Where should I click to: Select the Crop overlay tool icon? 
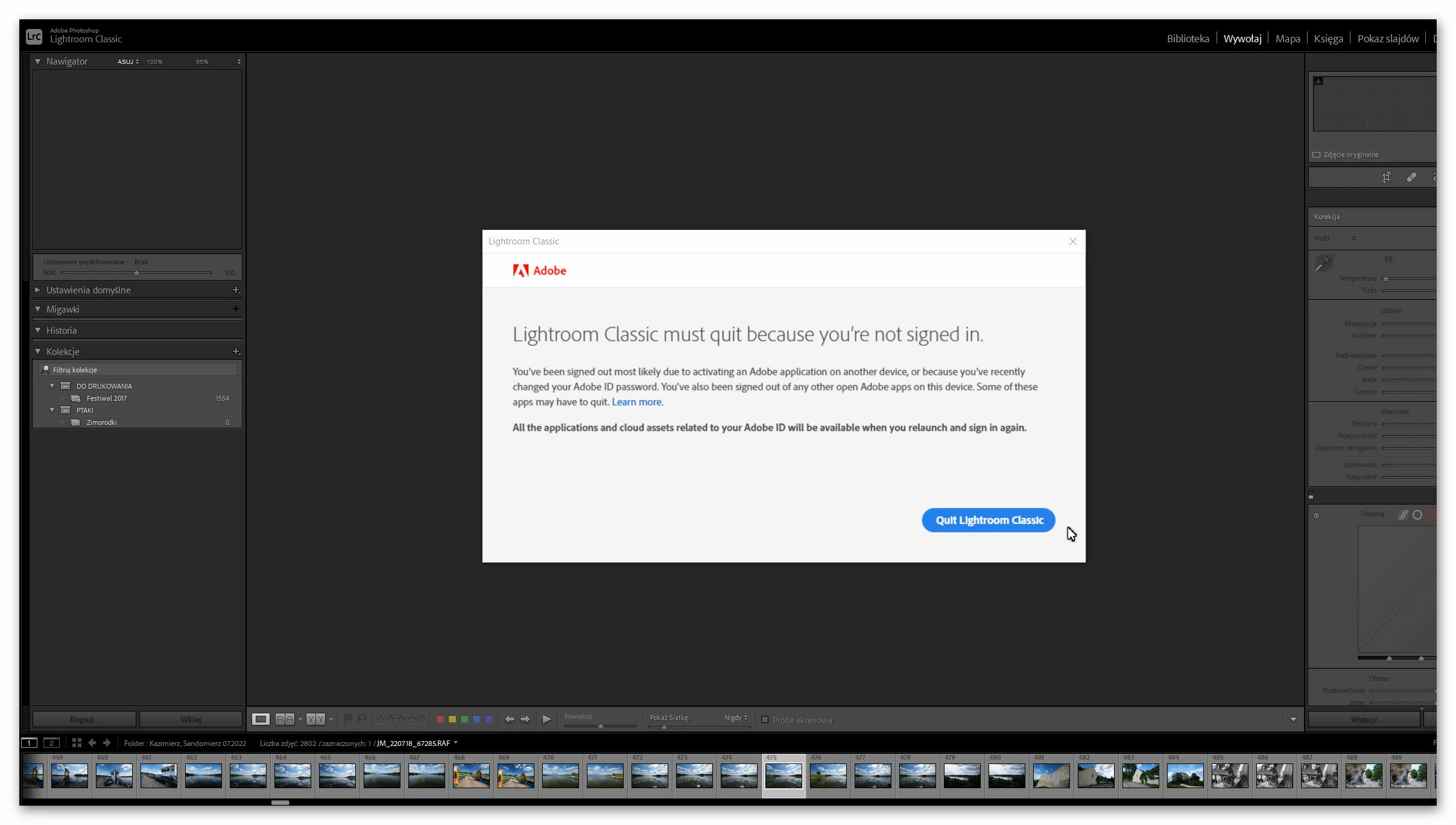point(1386,177)
